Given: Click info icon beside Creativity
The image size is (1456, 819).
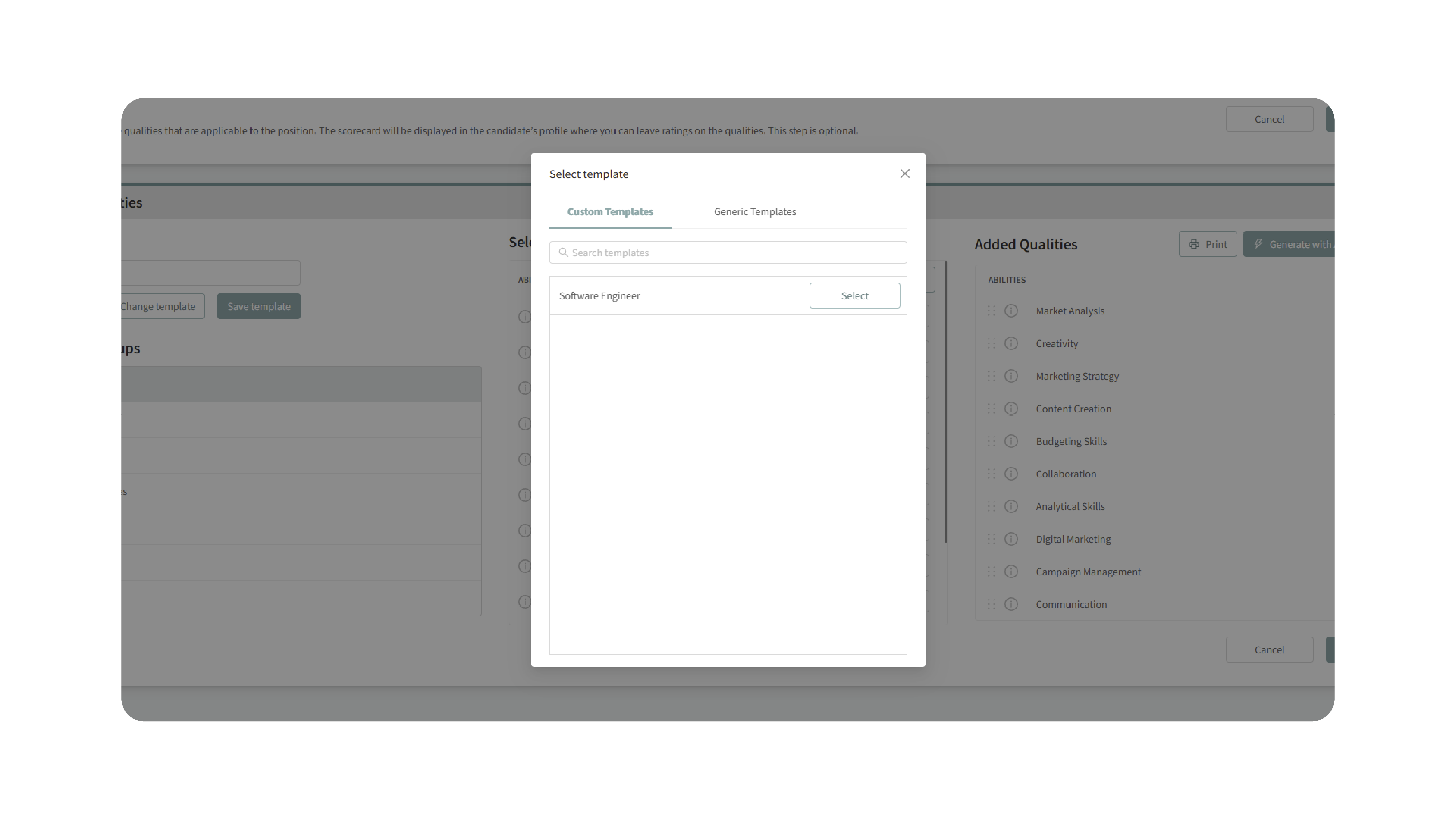Looking at the screenshot, I should point(1010,343).
